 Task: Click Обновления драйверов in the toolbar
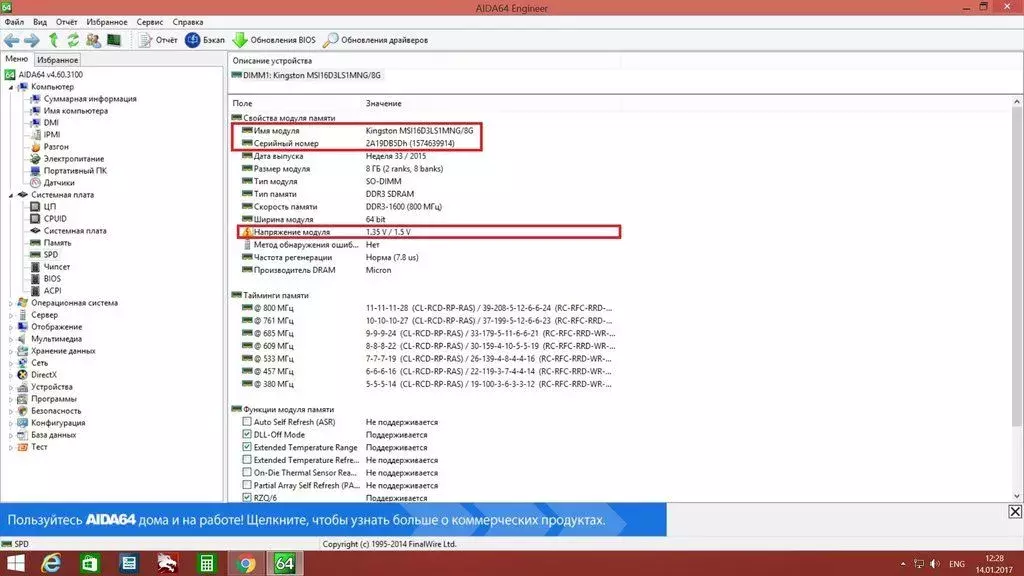coord(376,40)
